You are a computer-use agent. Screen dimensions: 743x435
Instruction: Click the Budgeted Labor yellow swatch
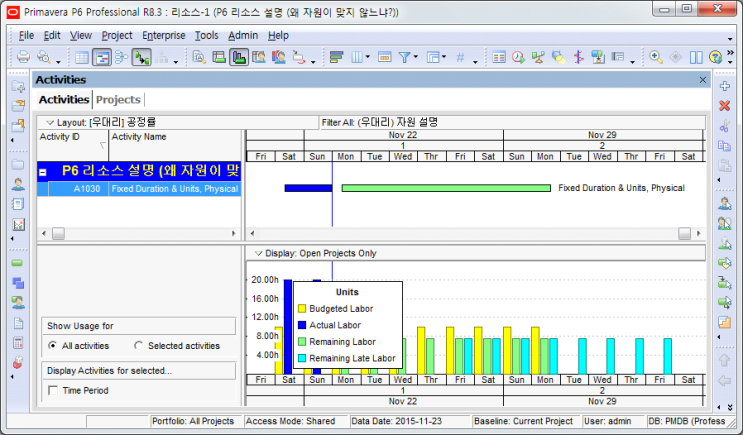302,308
